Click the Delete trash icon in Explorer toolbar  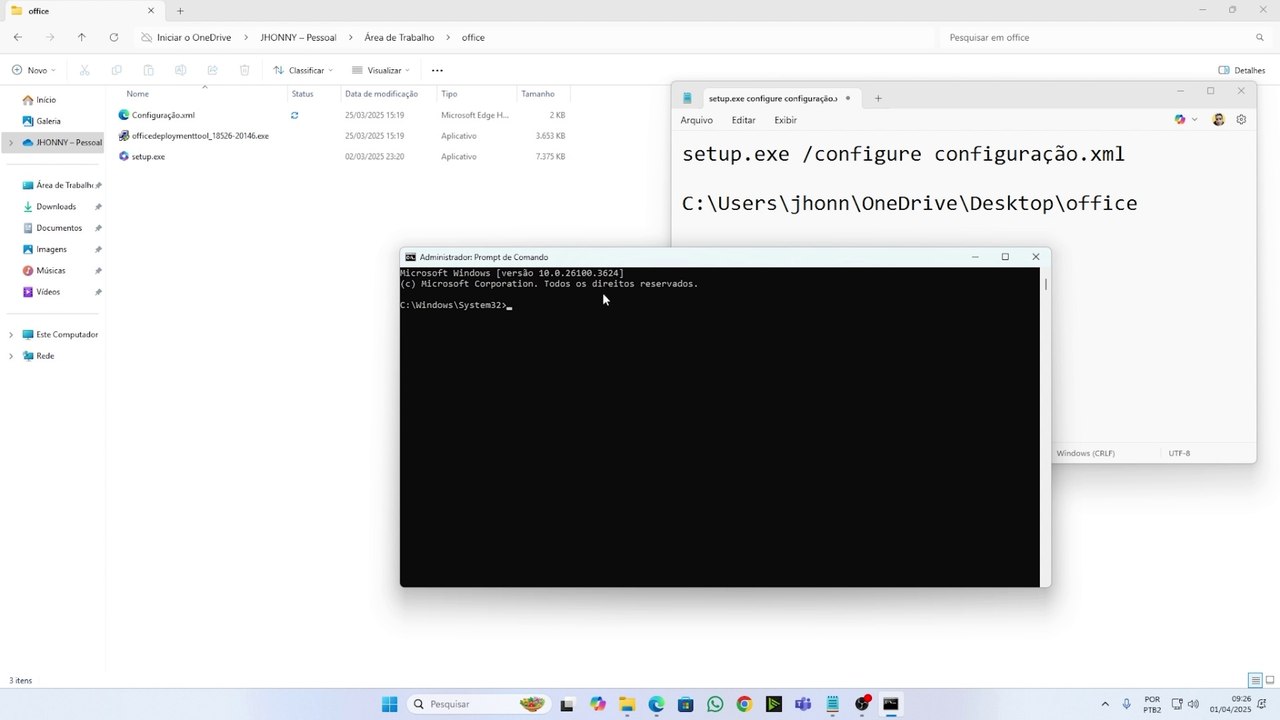point(244,70)
